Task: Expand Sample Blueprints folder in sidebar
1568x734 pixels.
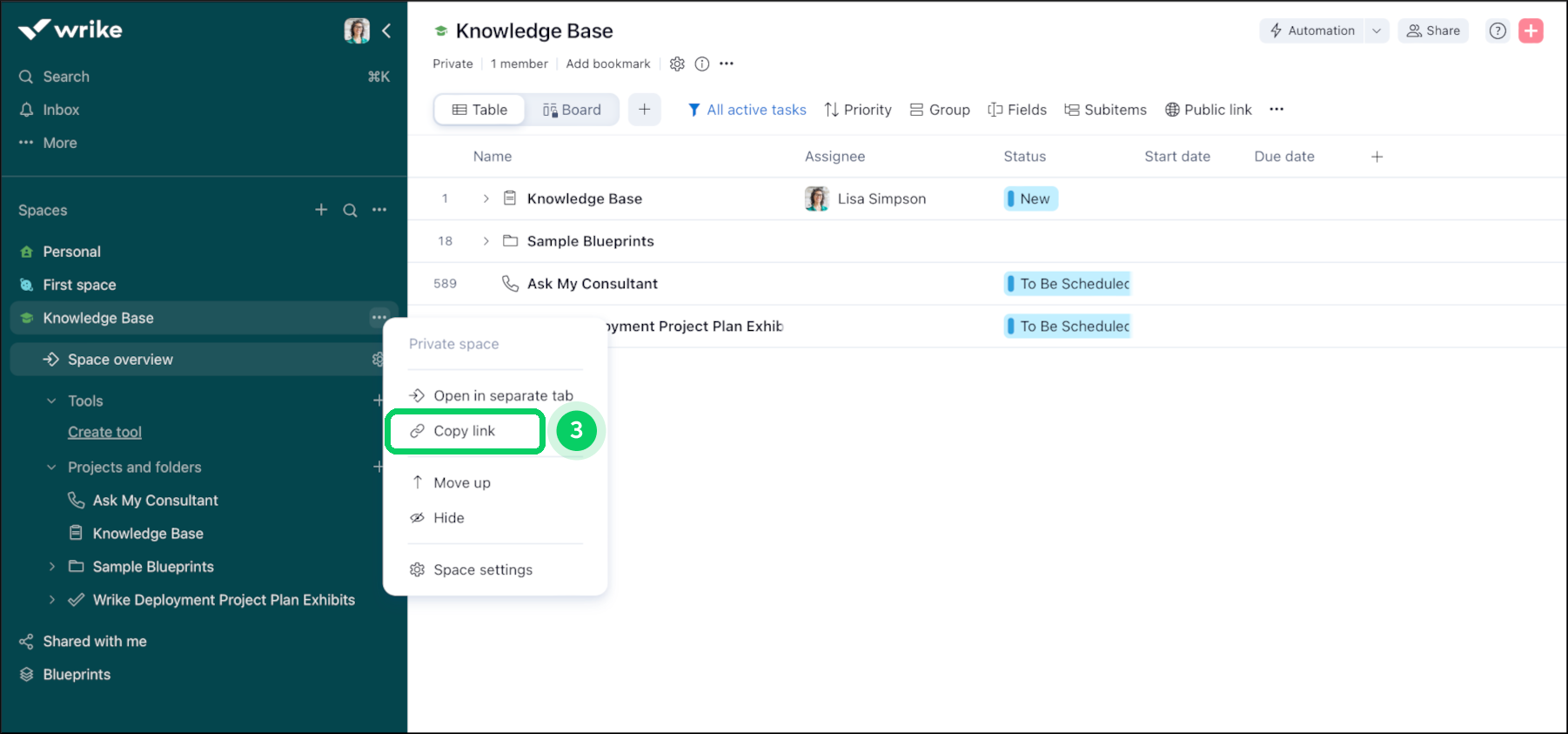Action: [x=52, y=567]
